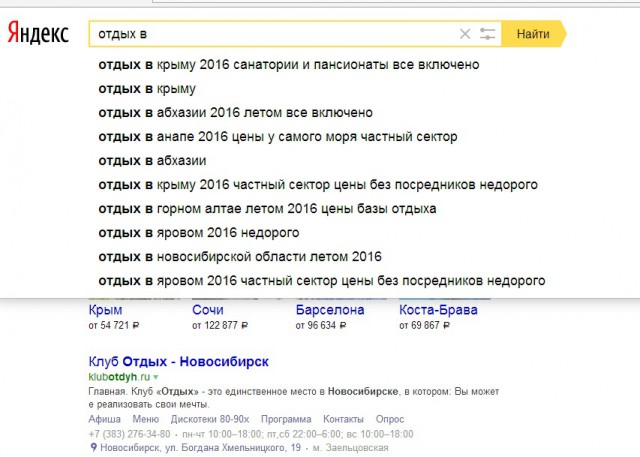Screen dimensions: 640x457
Task: Click address 'Новосибирск, ул. Богдана Хмельницкого, 19'
Action: coord(200,448)
